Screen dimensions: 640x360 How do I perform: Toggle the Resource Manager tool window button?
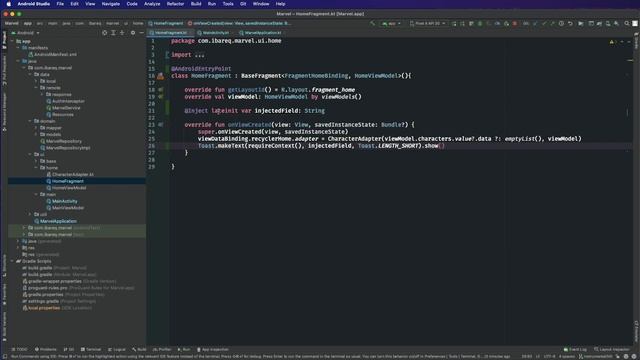tap(4, 111)
